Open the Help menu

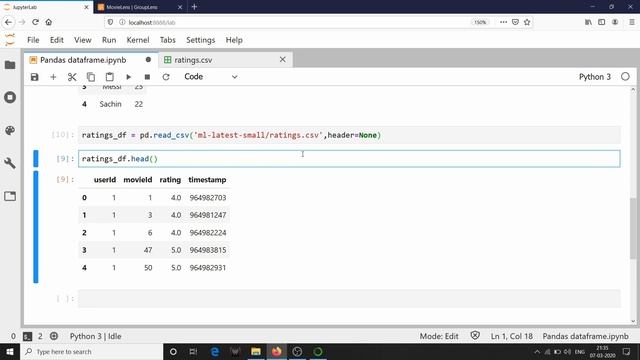(x=234, y=40)
